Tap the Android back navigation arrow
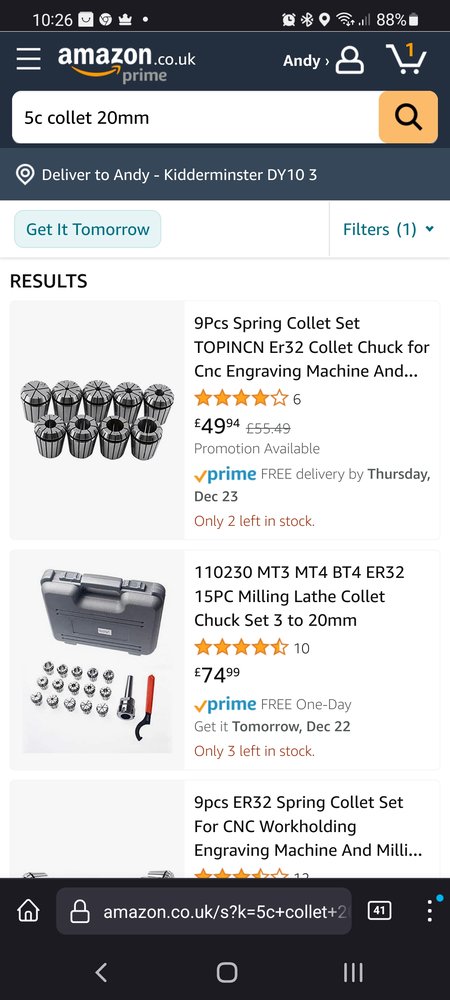 [x=101, y=972]
